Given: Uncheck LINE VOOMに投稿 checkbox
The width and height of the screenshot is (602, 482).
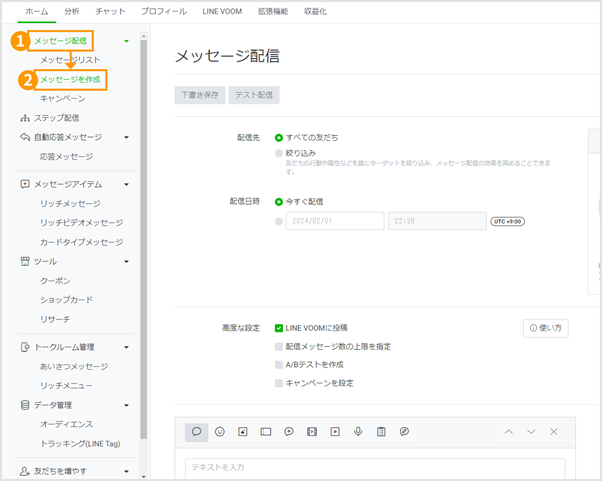Looking at the screenshot, I should tap(279, 328).
